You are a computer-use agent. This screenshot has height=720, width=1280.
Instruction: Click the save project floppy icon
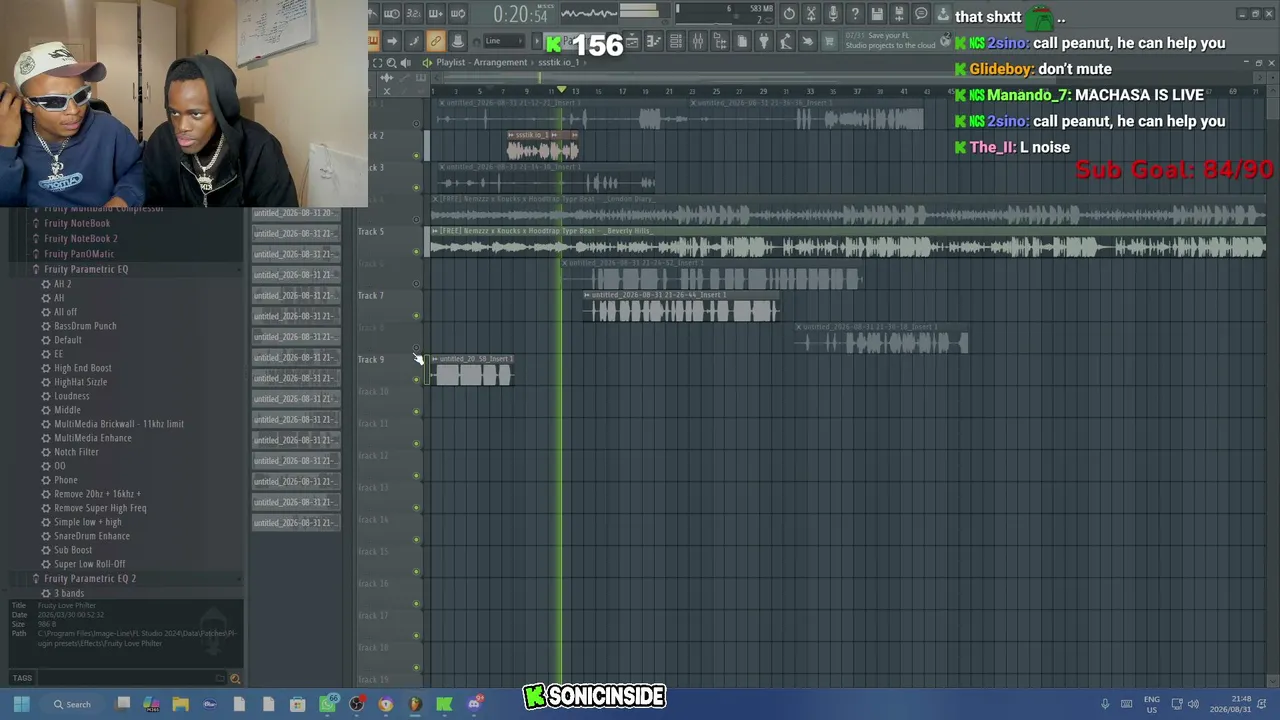coord(877,14)
